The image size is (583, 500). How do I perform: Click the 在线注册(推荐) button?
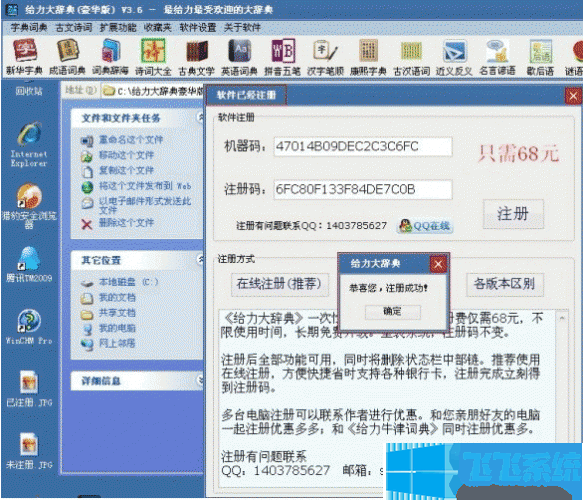click(x=279, y=284)
